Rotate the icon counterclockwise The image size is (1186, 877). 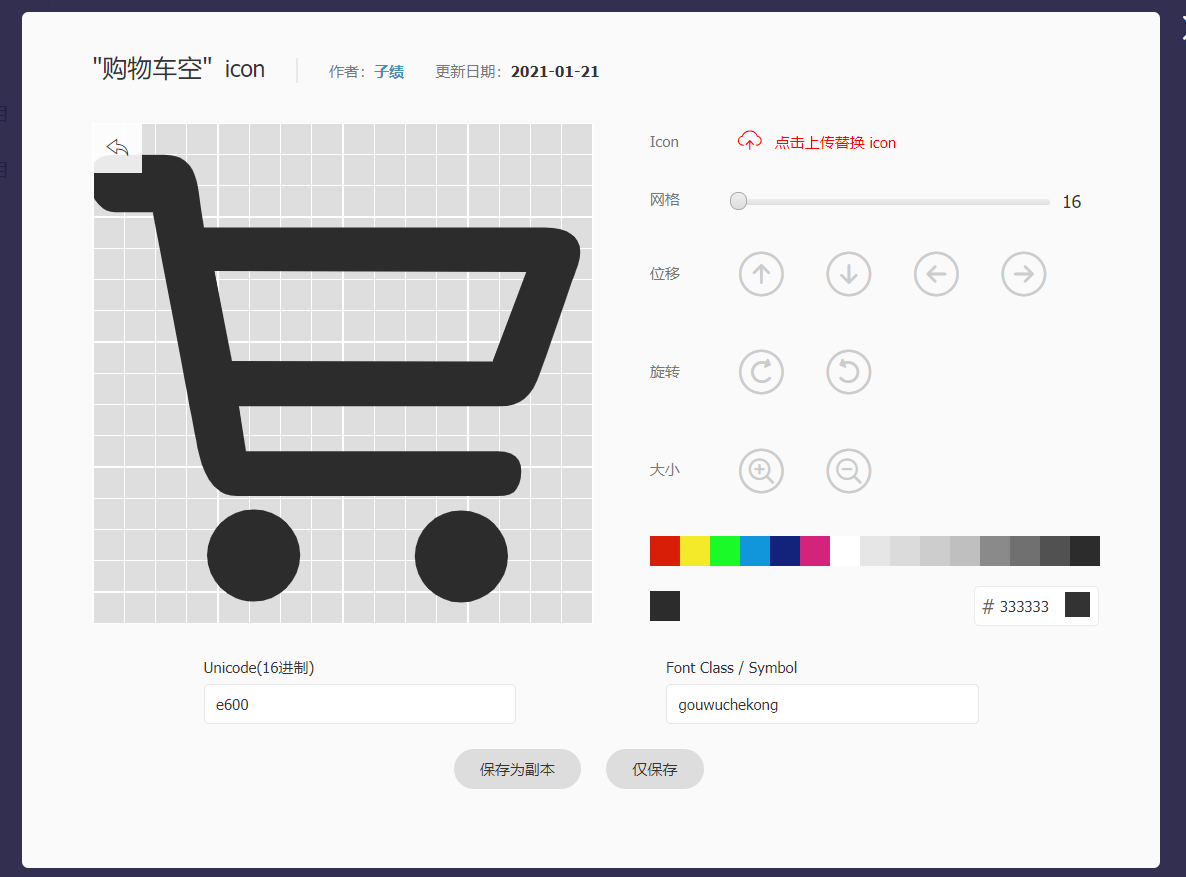pyautogui.click(x=849, y=372)
